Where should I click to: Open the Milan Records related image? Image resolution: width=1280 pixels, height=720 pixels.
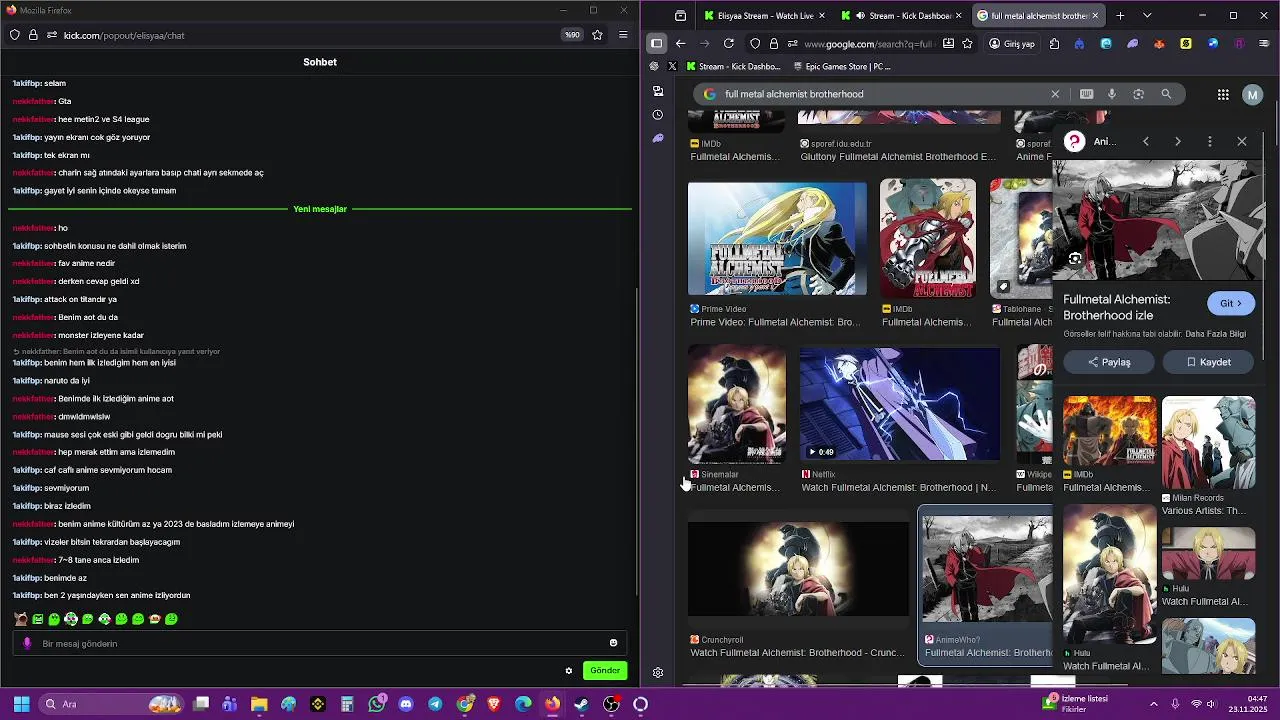1208,442
